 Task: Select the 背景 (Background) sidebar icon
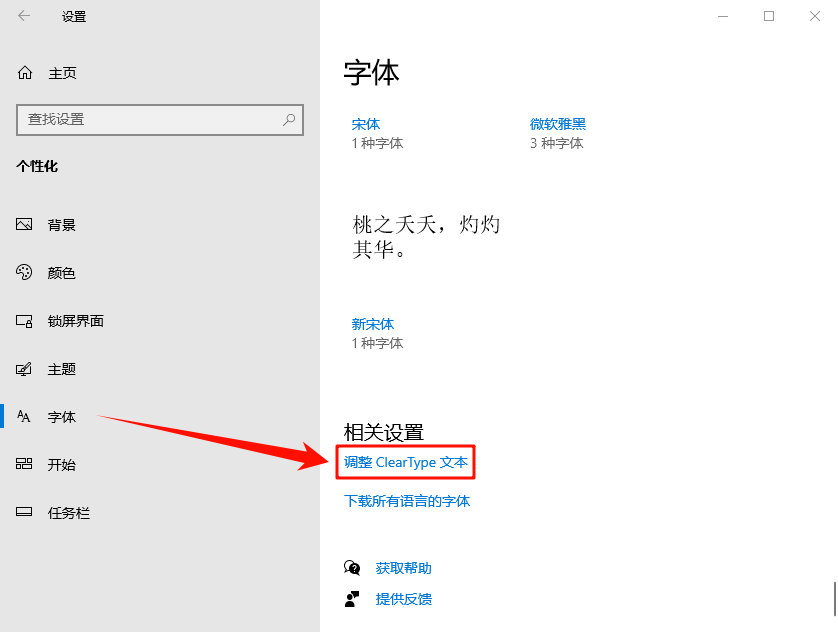pos(23,224)
